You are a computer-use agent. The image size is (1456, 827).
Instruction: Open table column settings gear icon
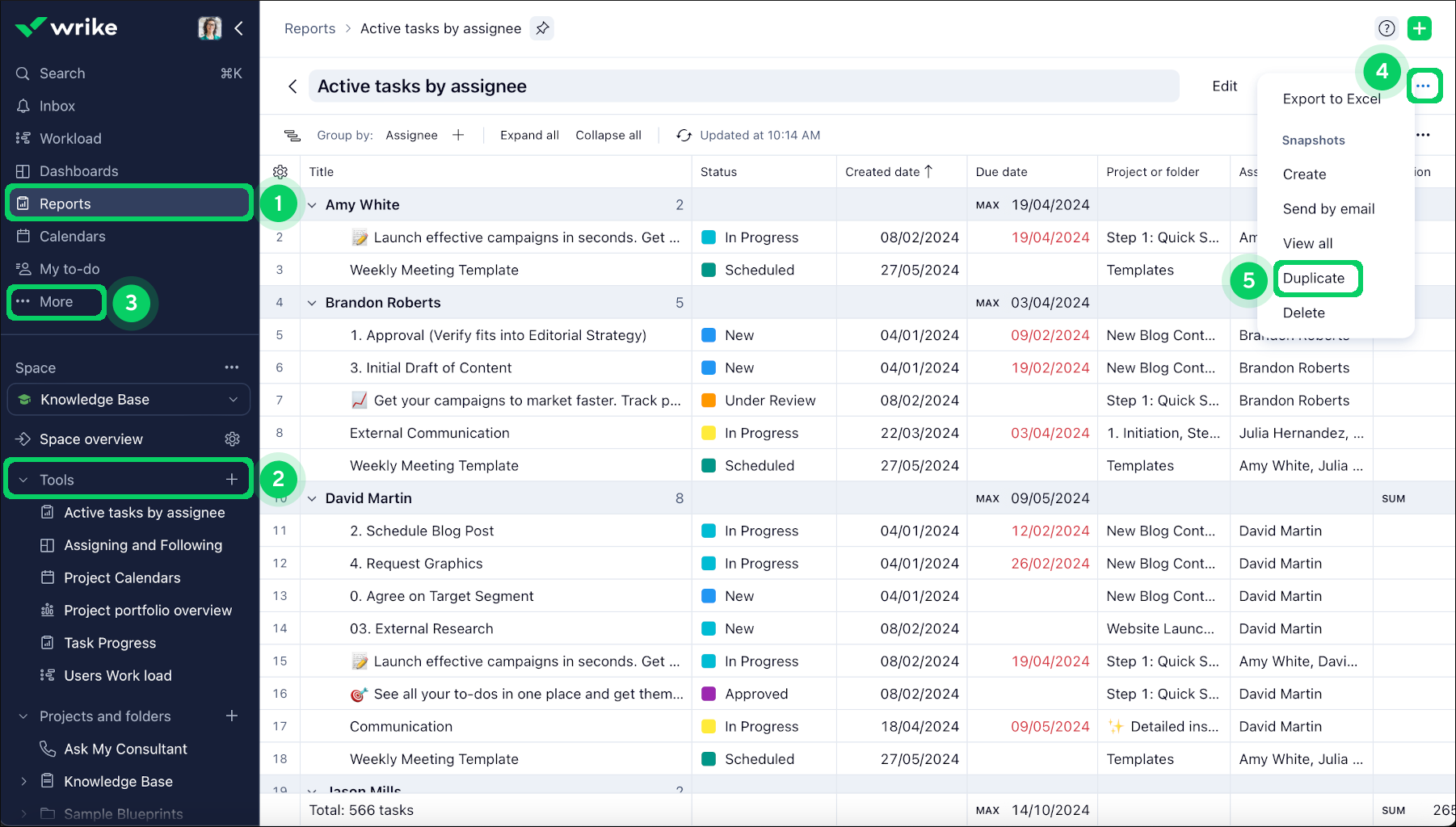[x=280, y=172]
